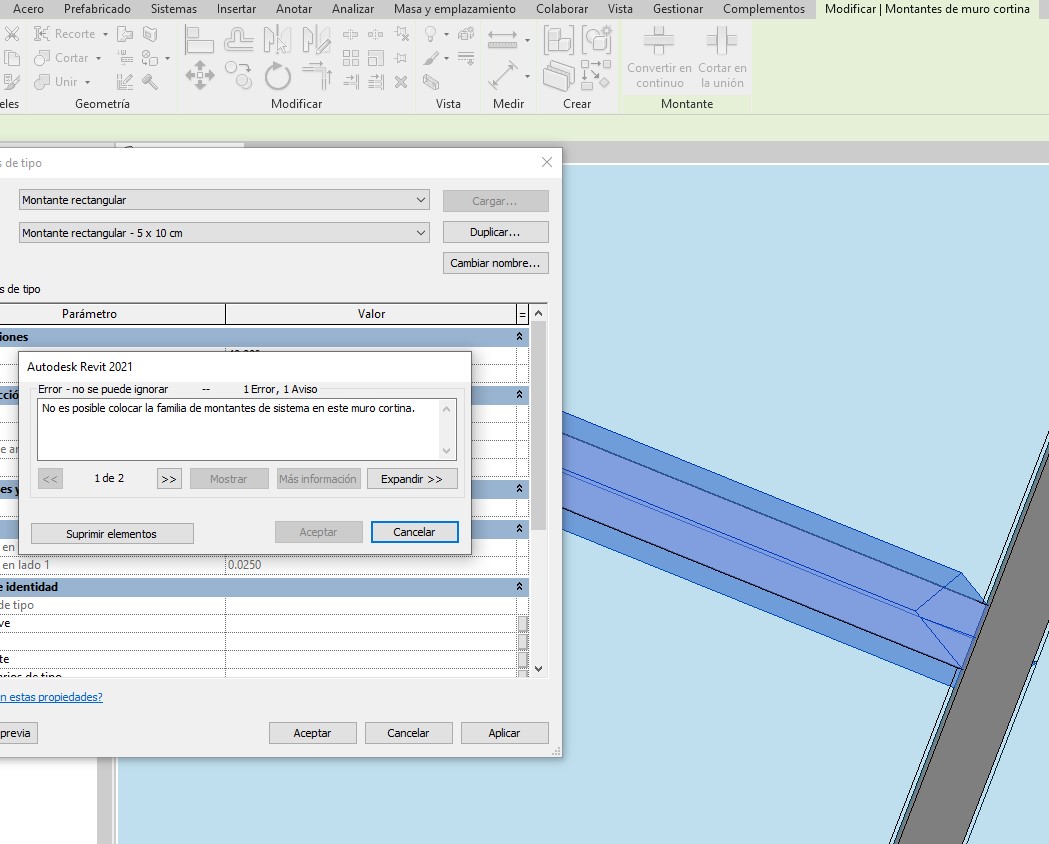Select the Move tool in Modificar panel

tap(200, 76)
